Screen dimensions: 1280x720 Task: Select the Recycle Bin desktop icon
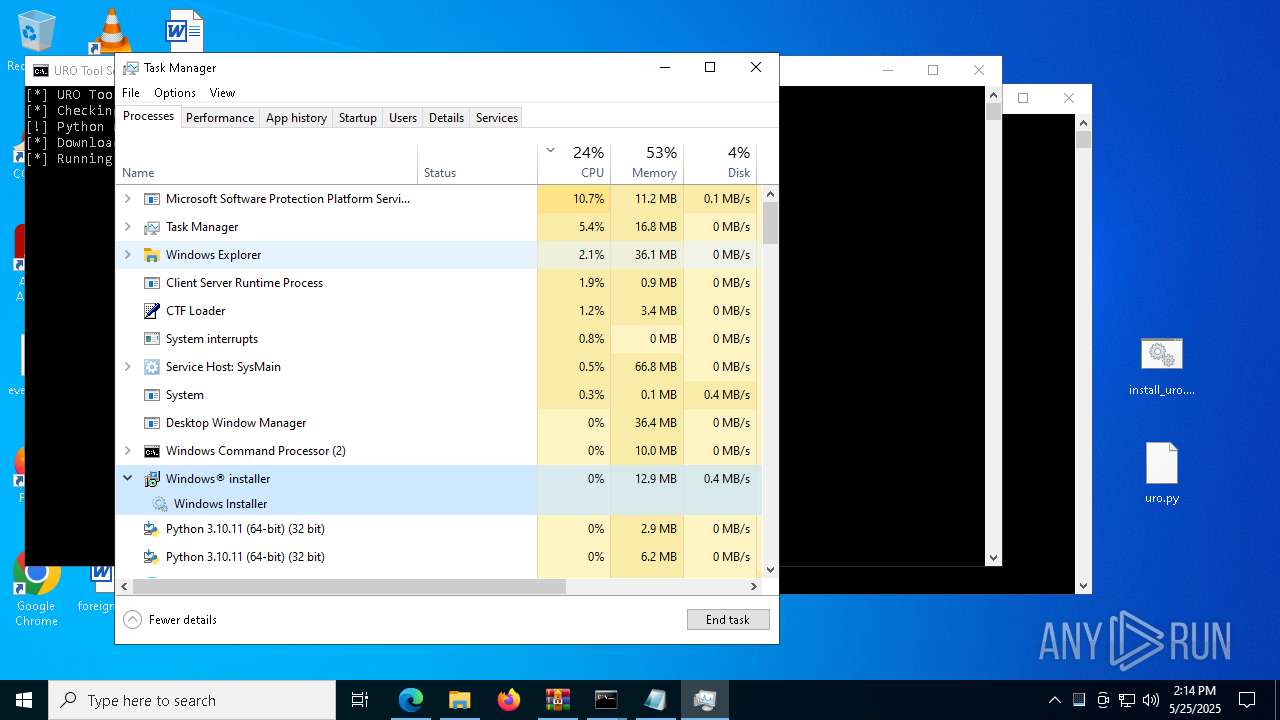[36, 32]
